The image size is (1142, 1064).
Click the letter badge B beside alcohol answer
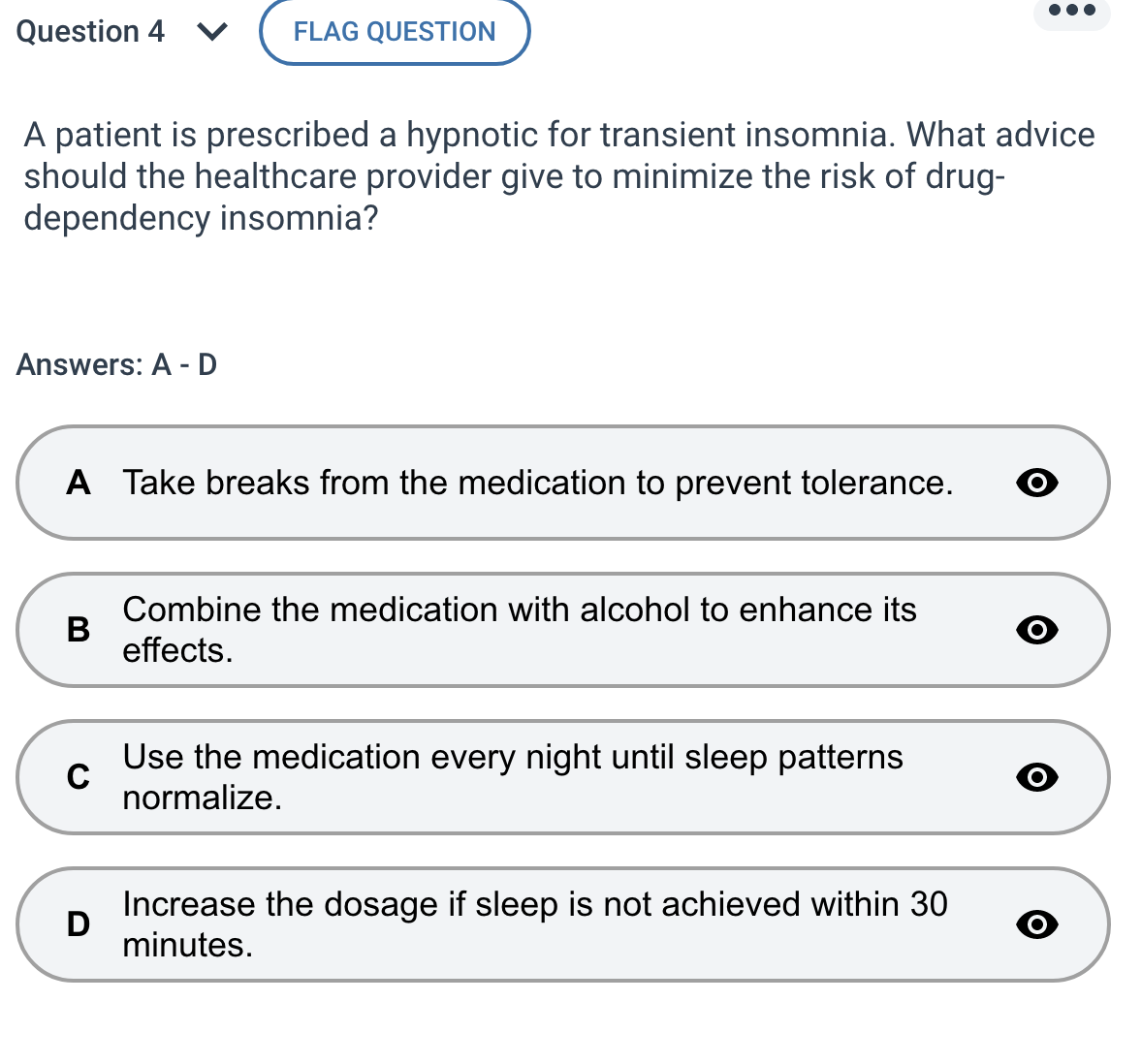78,630
